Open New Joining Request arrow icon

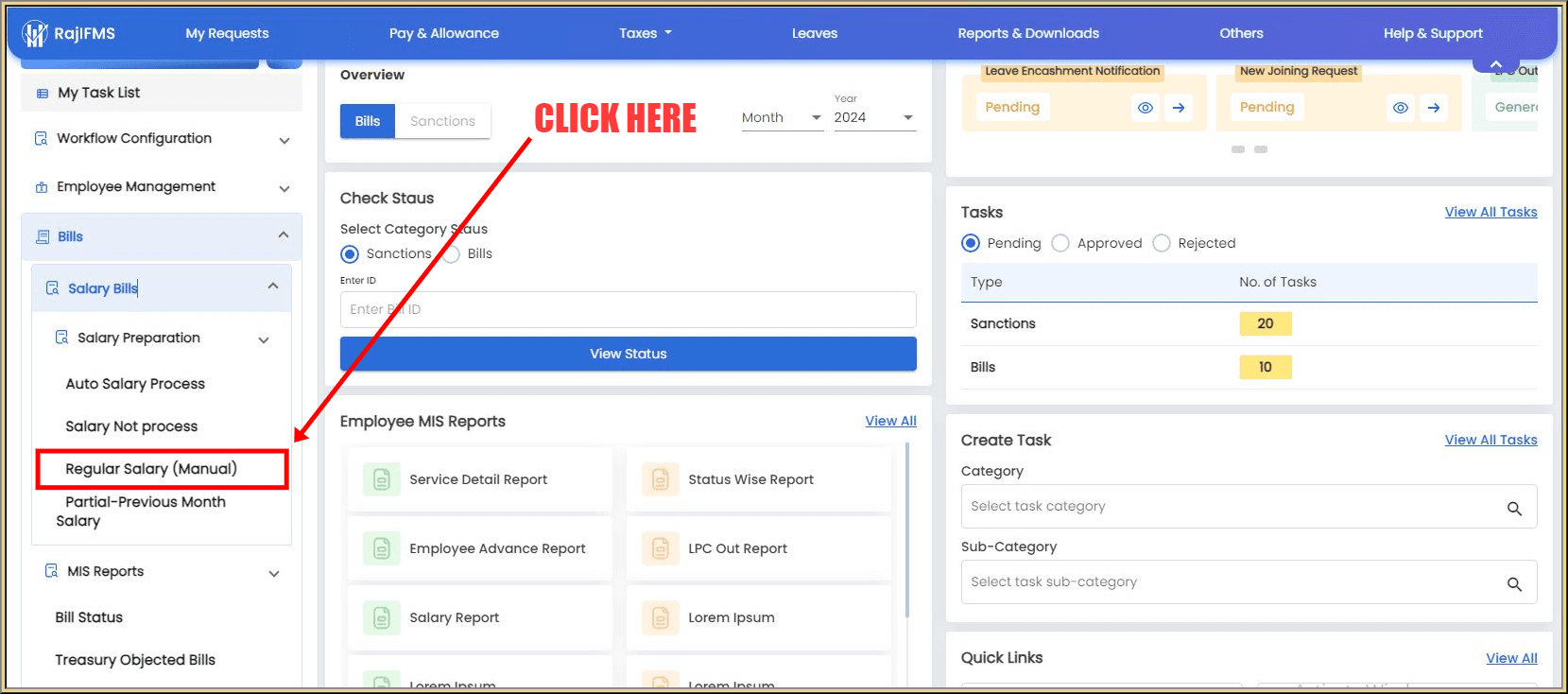click(1434, 108)
